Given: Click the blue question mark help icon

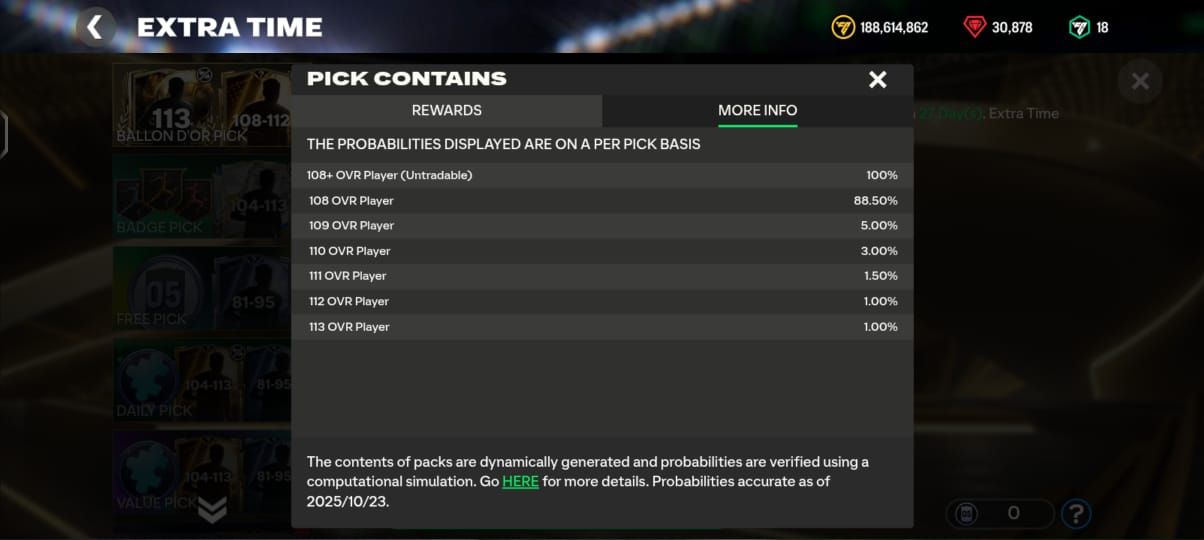Looking at the screenshot, I should pyautogui.click(x=1076, y=514).
